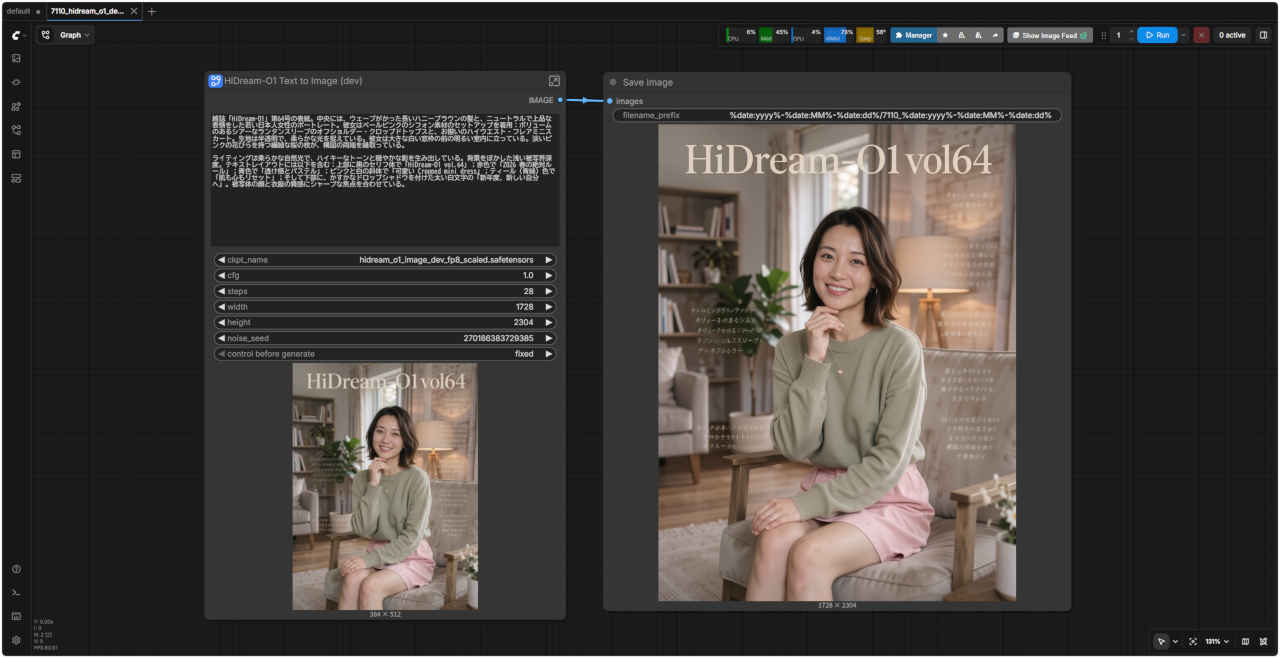This screenshot has height=658, width=1280.
Task: Edit the filename_prefix field
Action: coord(837,115)
